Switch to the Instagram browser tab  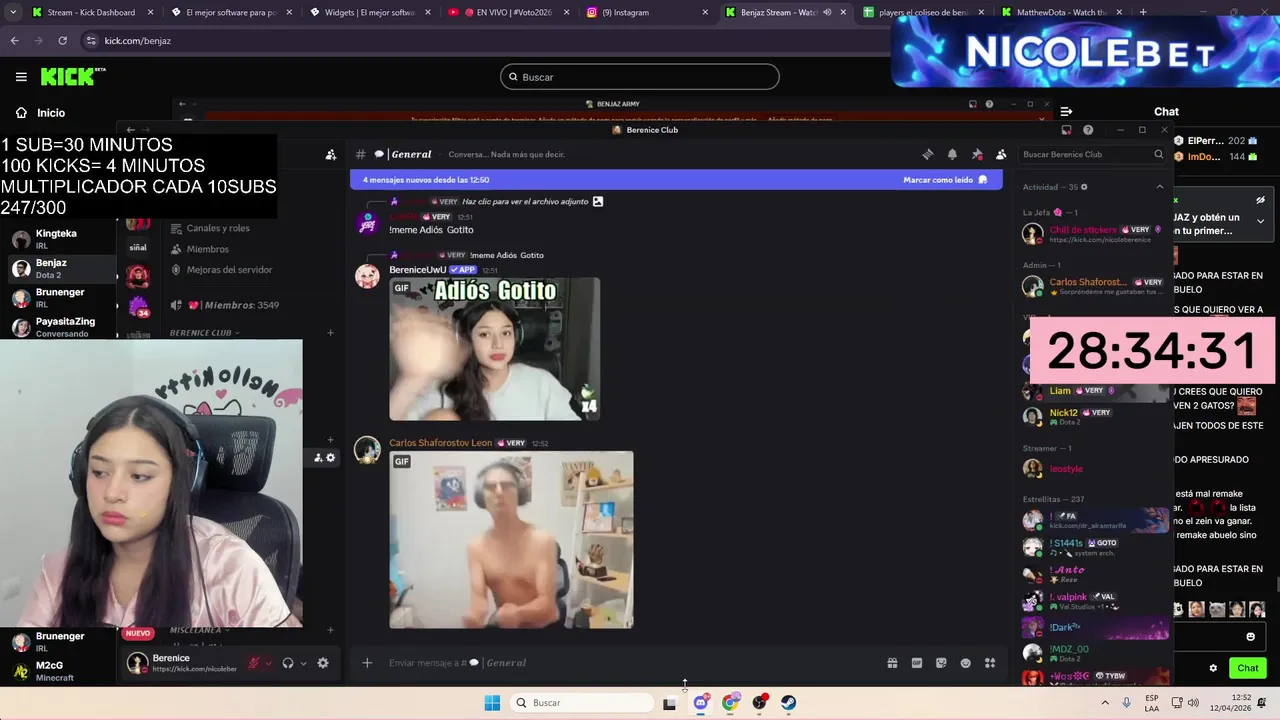point(645,13)
